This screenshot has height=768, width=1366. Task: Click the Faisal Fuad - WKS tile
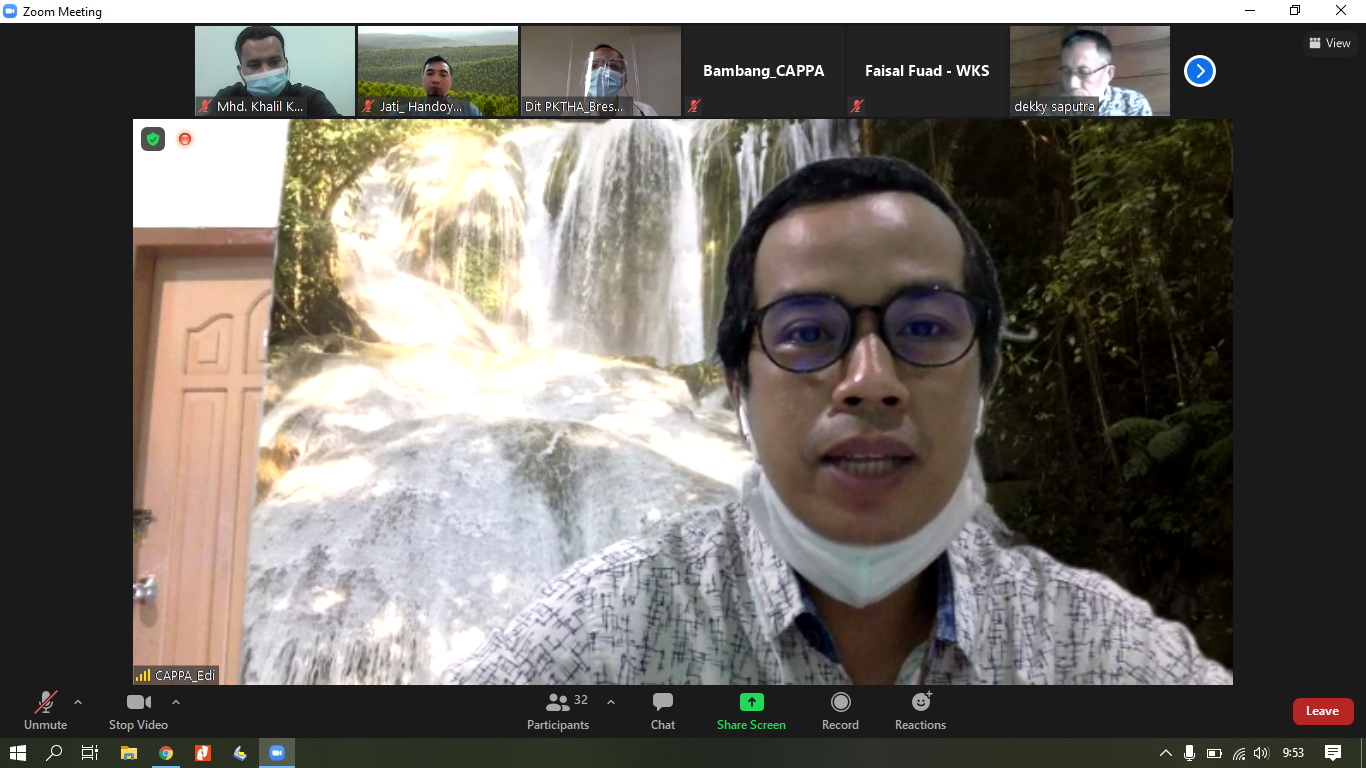tap(926, 71)
